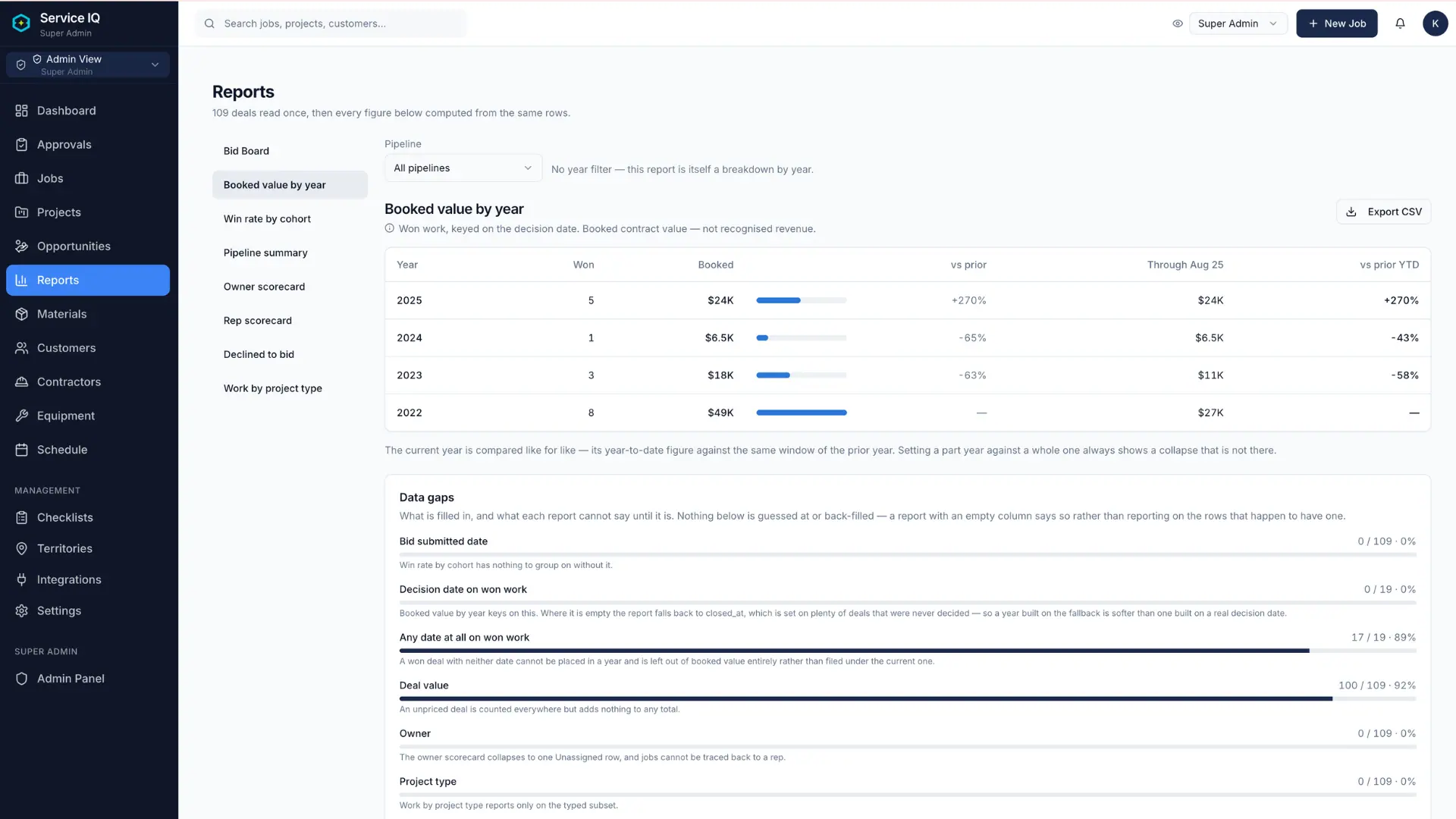Screen dimensions: 1456x819
Task: Click the 100 / 109 · 92% figure
Action: coord(1377,686)
